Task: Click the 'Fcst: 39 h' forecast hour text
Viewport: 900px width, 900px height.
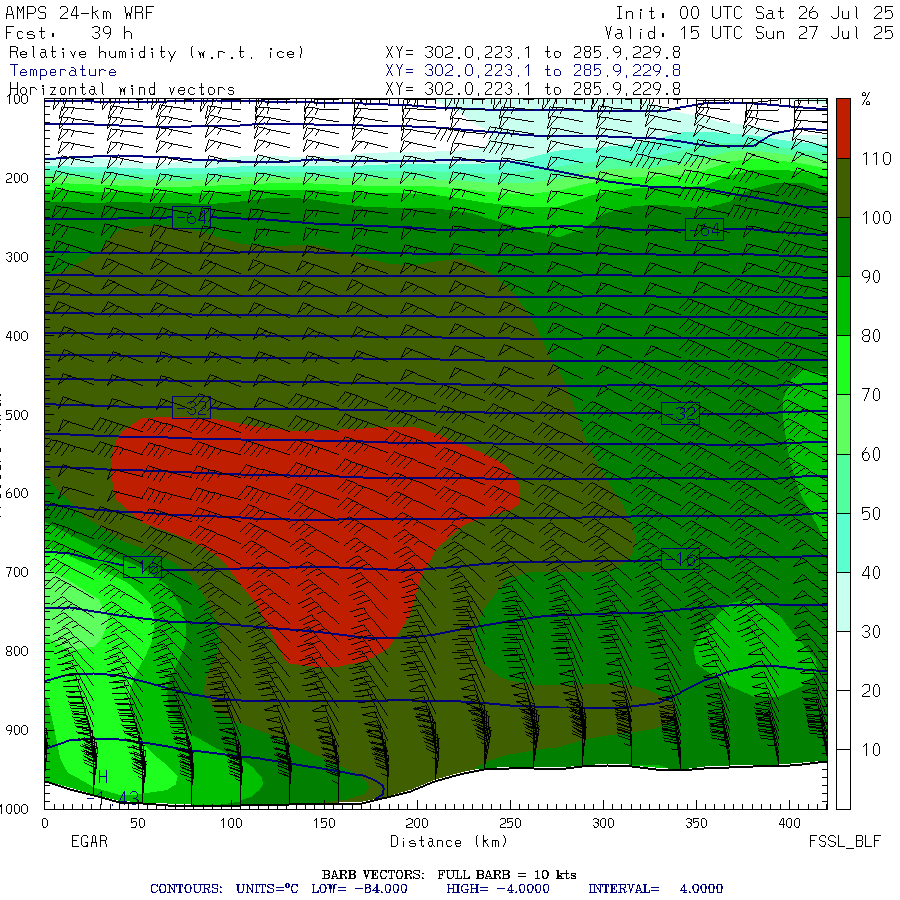Action: click(69, 33)
